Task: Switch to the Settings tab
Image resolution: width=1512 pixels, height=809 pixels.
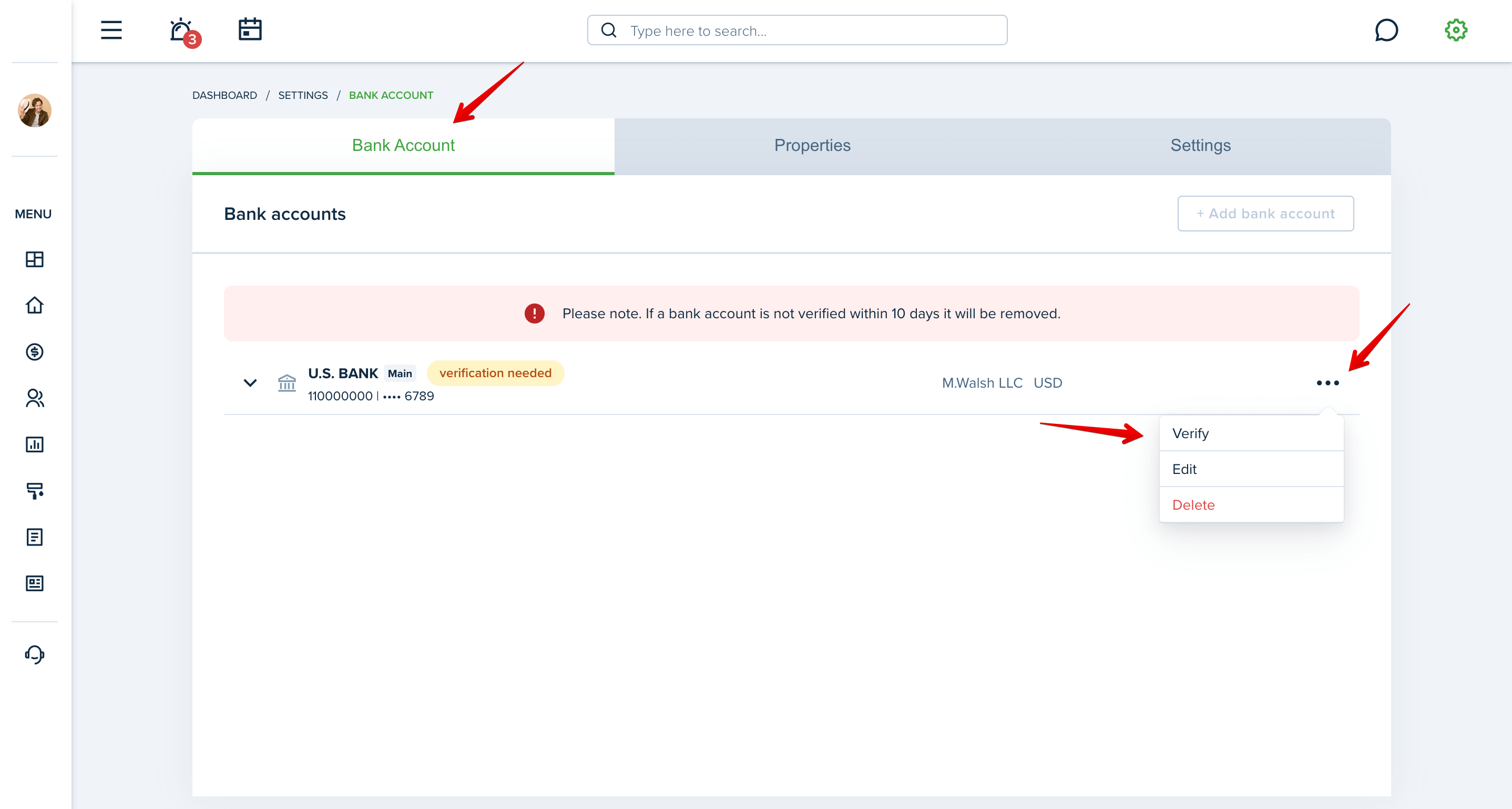Action: pos(1200,146)
